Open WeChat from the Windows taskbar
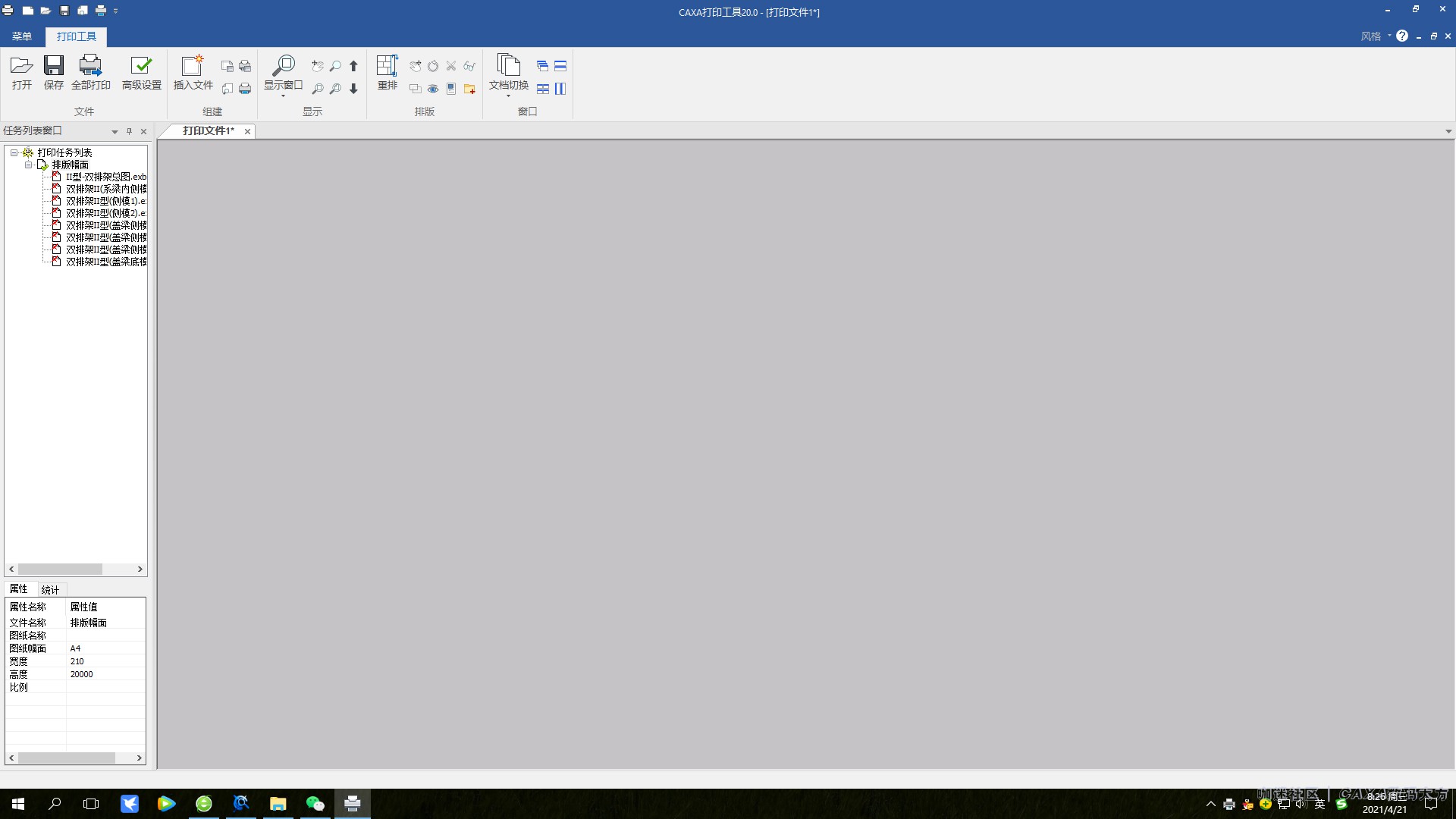1456x819 pixels. click(x=315, y=804)
